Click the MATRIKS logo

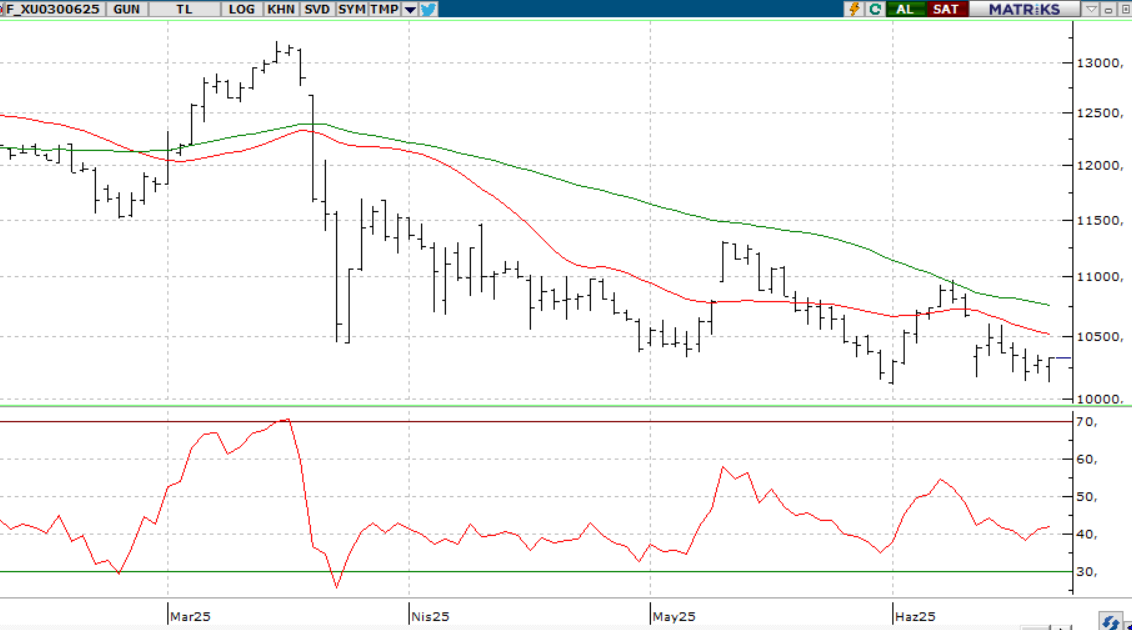coord(1024,9)
